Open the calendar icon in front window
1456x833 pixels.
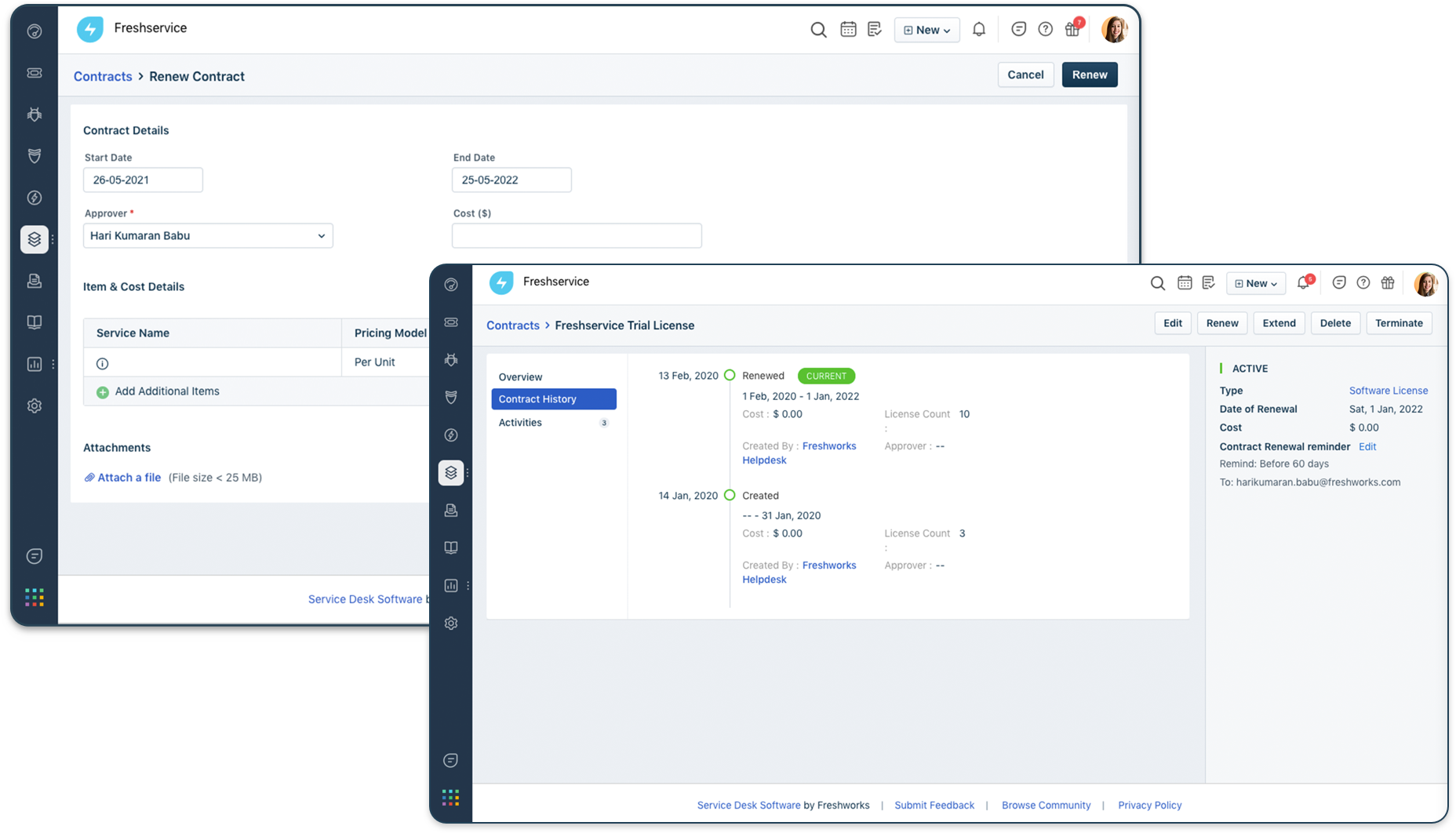click(1185, 283)
